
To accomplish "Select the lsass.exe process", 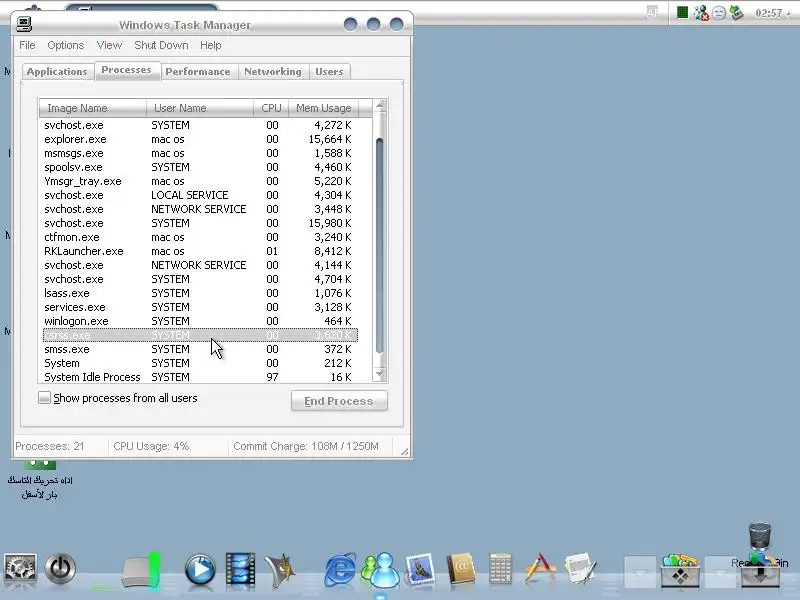I will [x=201, y=293].
